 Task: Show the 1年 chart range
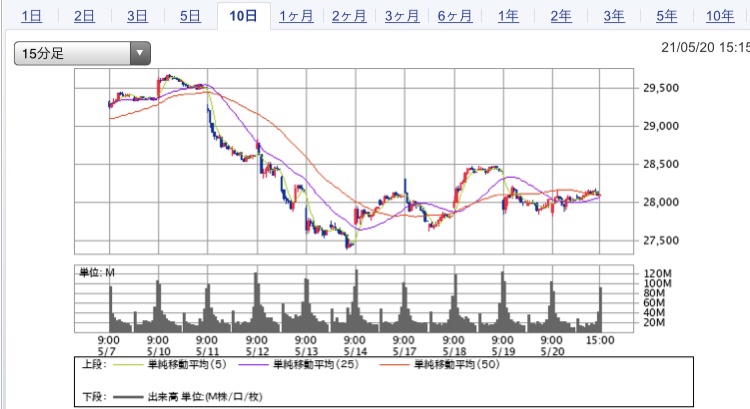click(508, 16)
